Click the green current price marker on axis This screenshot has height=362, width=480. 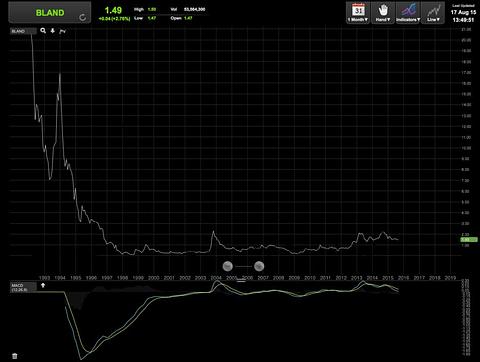[x=469, y=240]
